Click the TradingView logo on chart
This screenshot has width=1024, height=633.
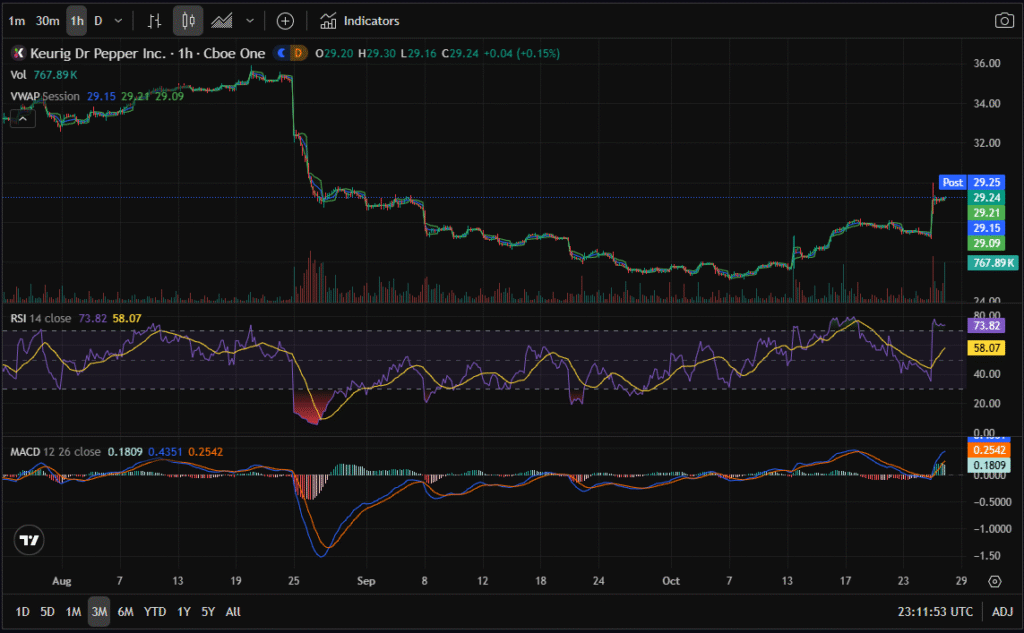coord(30,541)
